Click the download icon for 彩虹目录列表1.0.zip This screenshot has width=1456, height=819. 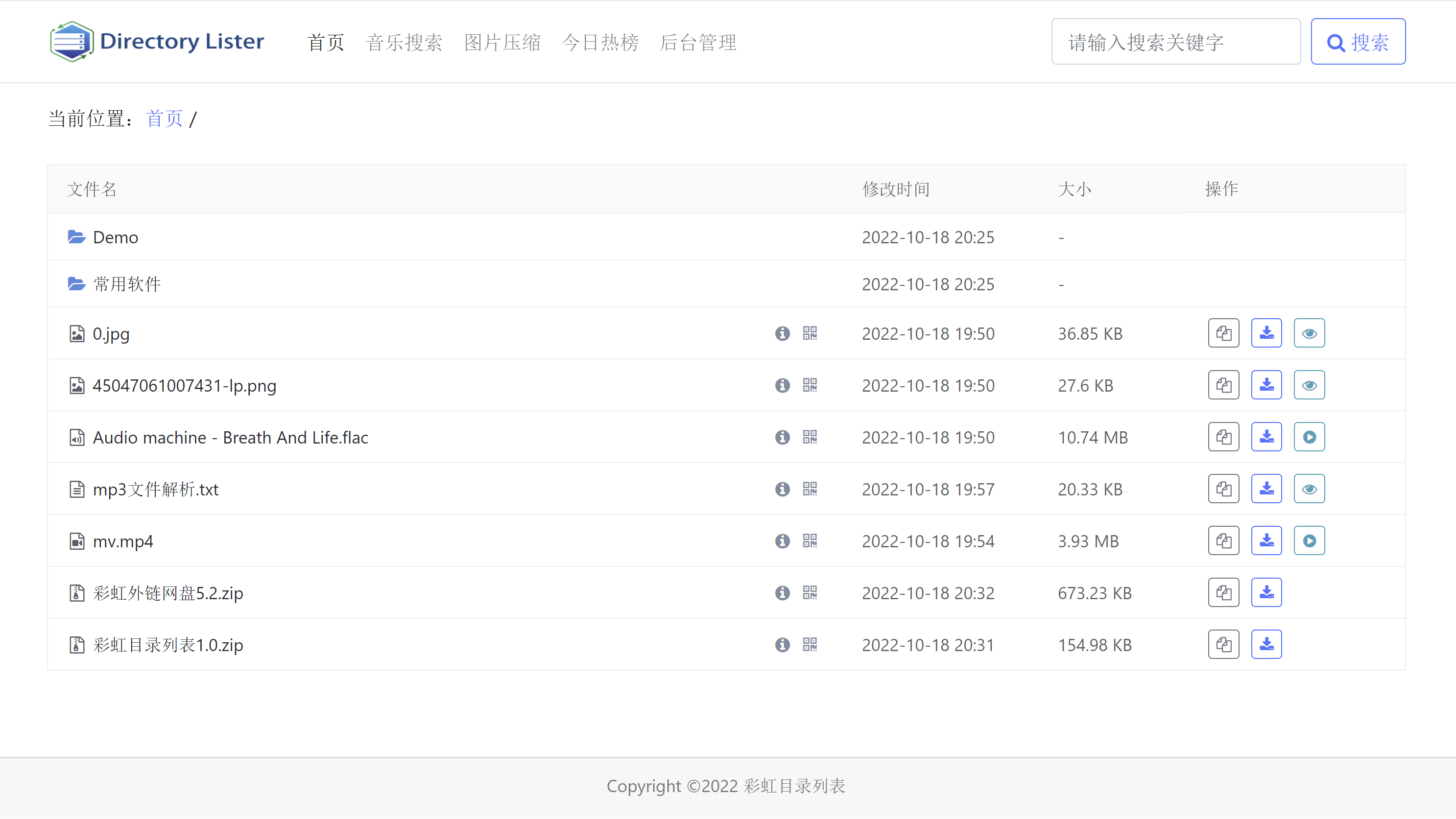point(1267,644)
